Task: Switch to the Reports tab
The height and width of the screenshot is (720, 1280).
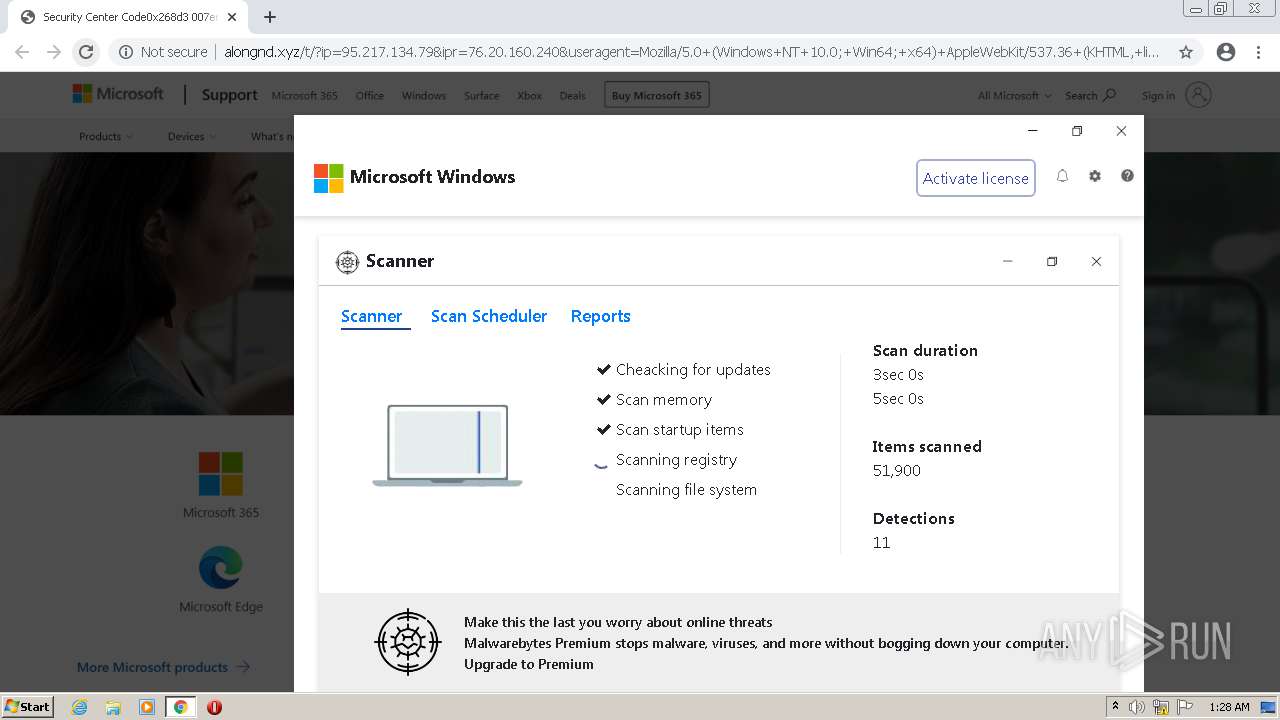Action: pos(601,316)
